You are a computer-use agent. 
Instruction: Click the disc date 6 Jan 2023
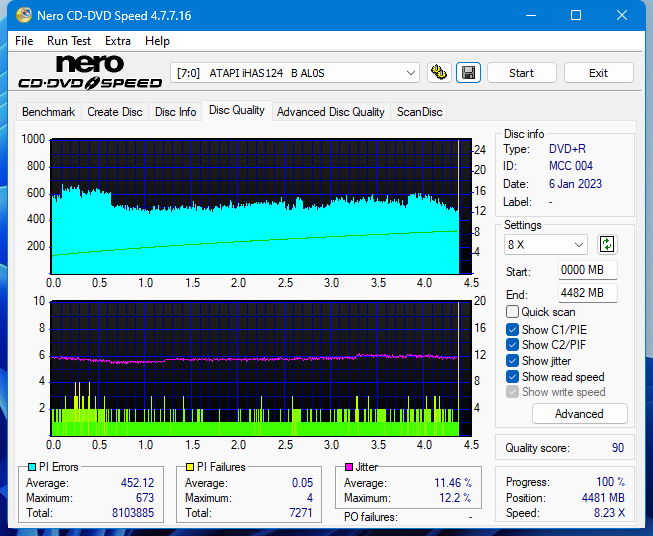point(575,184)
